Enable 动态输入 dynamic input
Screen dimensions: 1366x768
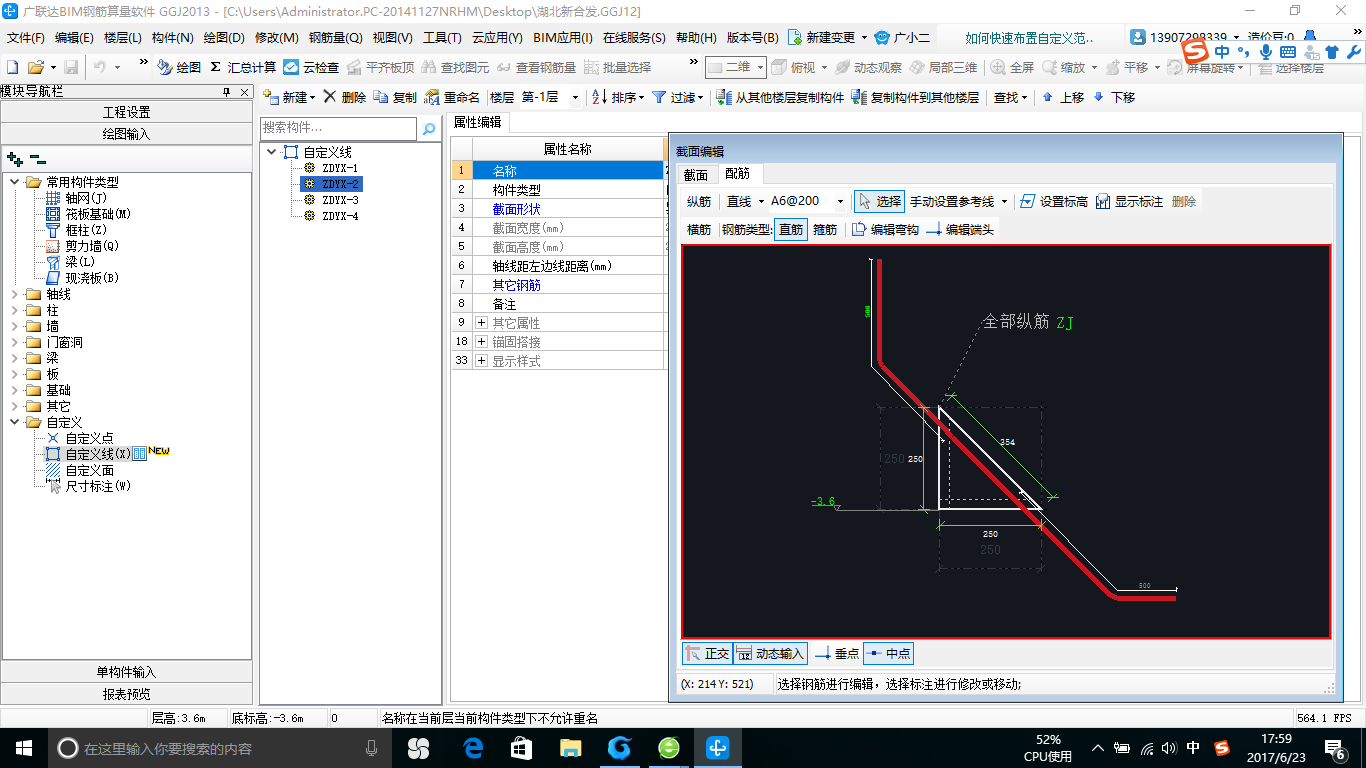click(770, 653)
